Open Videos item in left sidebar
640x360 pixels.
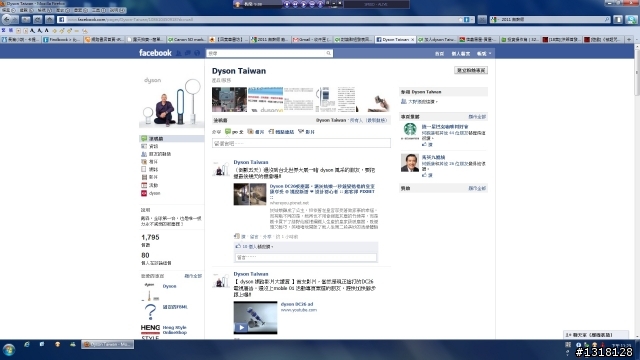click(149, 177)
